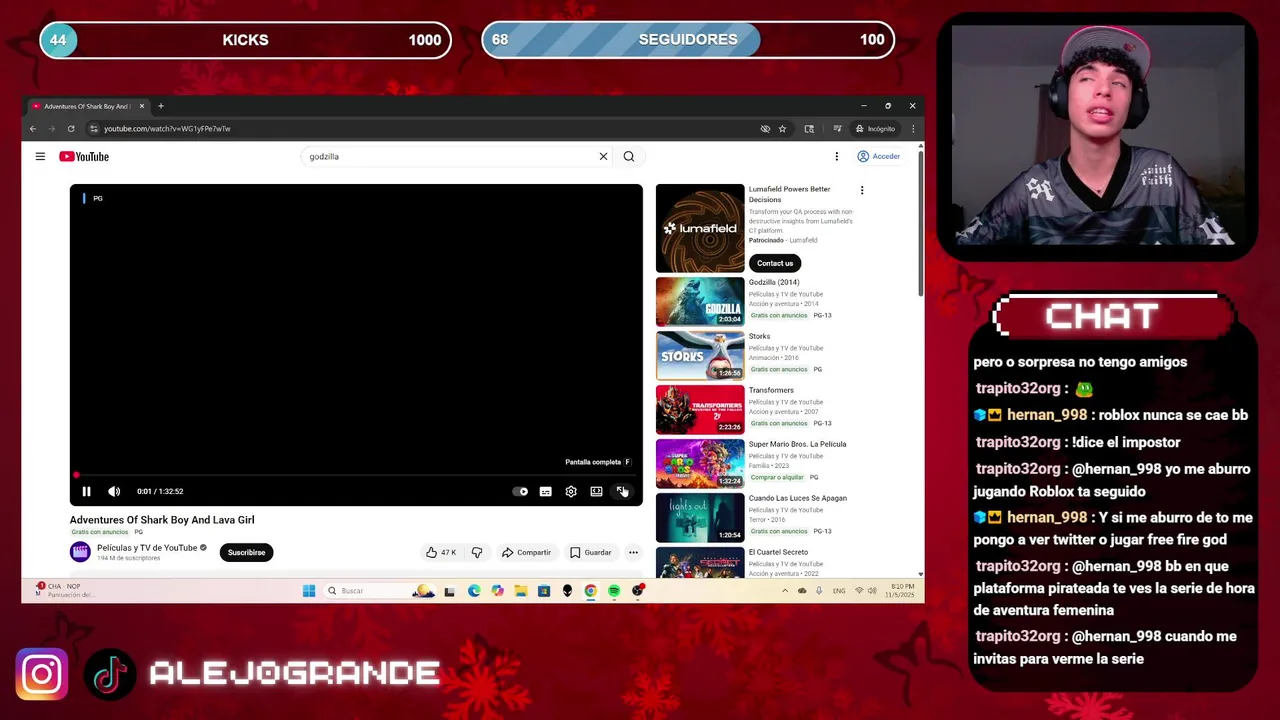Open player settings gear
The image size is (1280, 720).
pyautogui.click(x=571, y=491)
